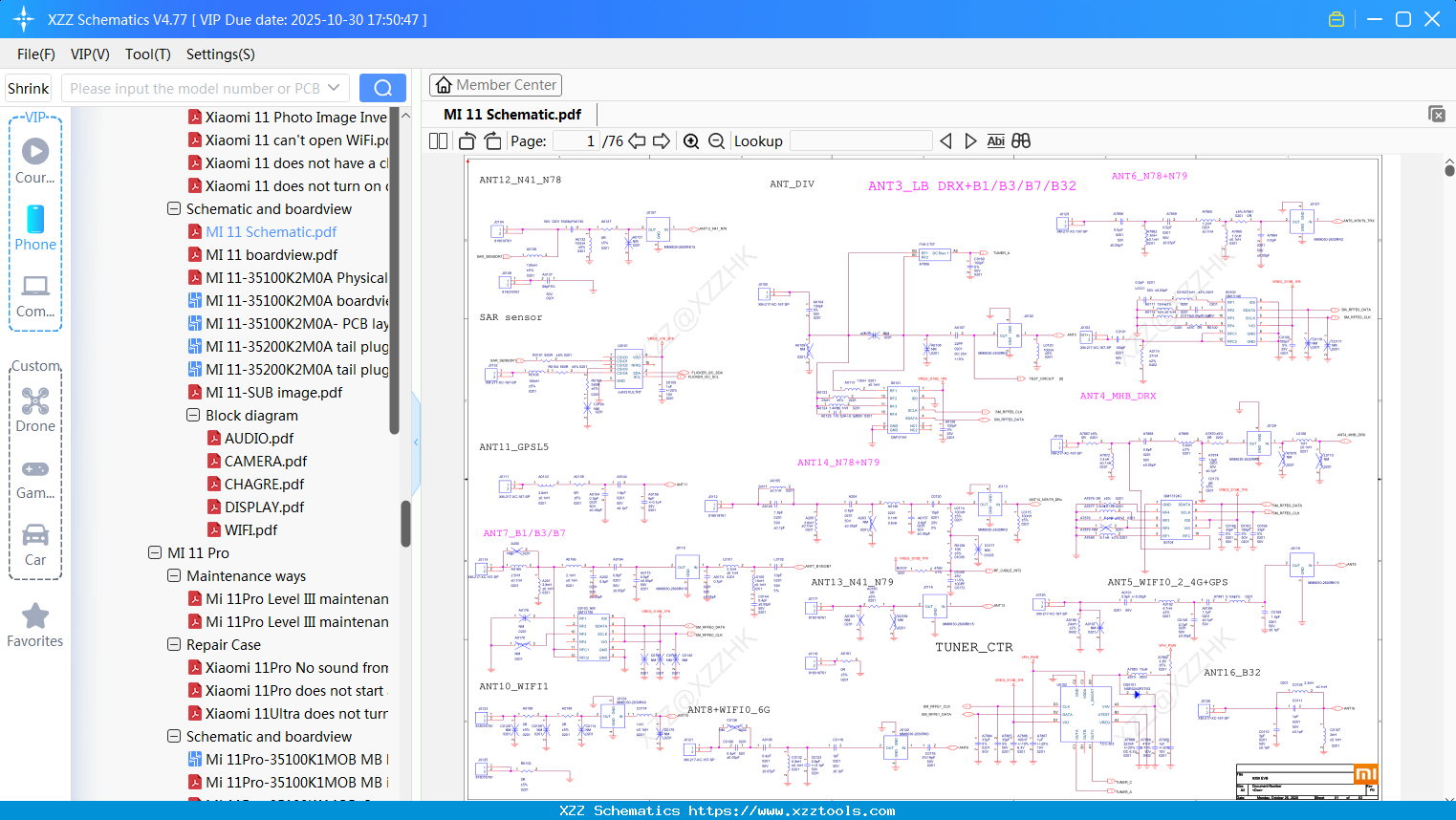
Task: Open the Phone category in sidebar
Action: pos(35,228)
